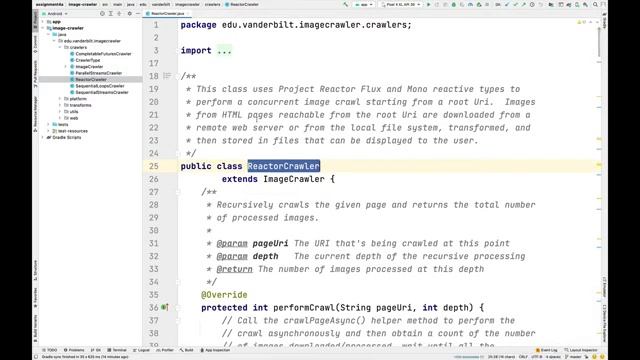Viewport: 640px width, 360px height.
Task: Click the editor vertical scrollbar
Action: [599, 41]
